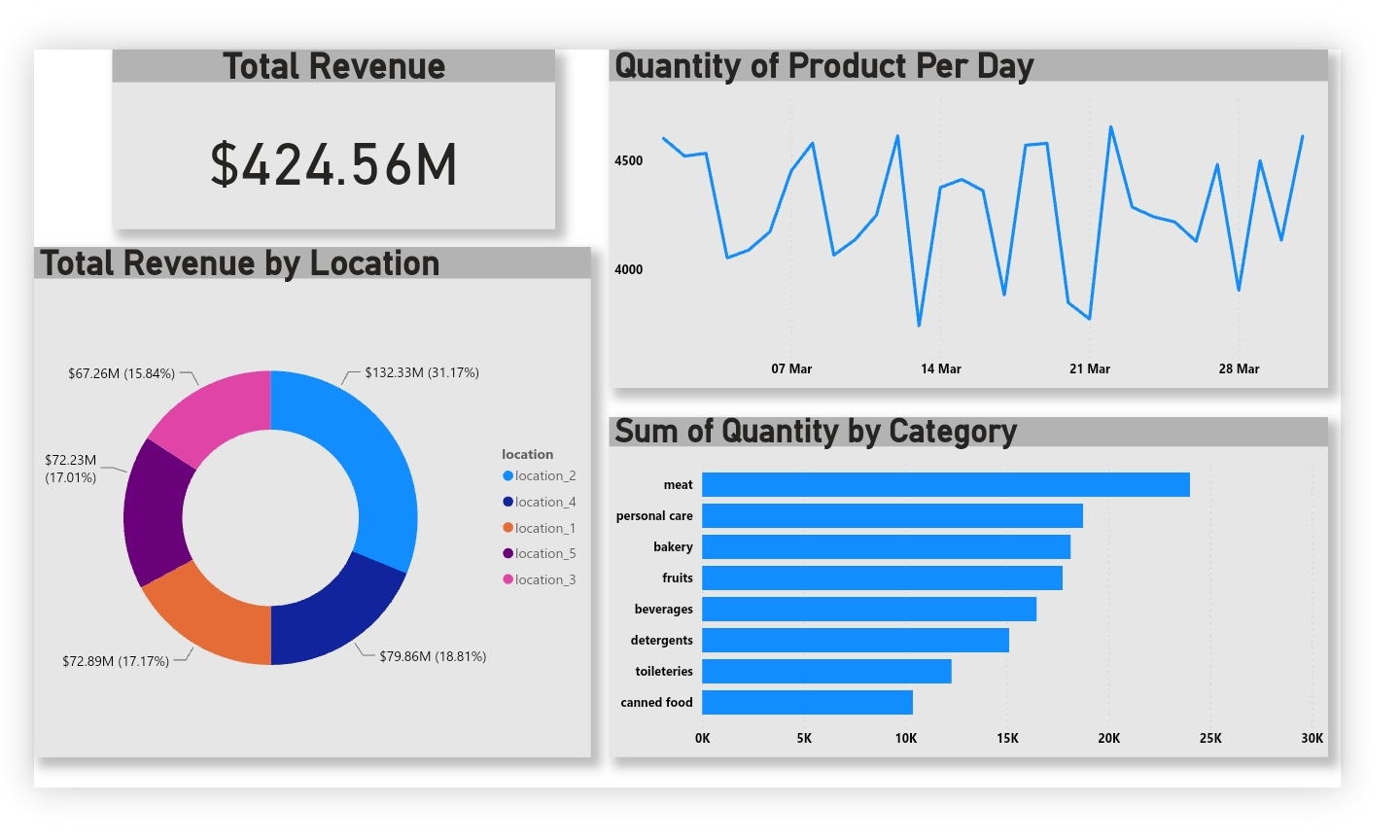Select the beverages bar
Screen dimensions: 1400x840
[868, 609]
